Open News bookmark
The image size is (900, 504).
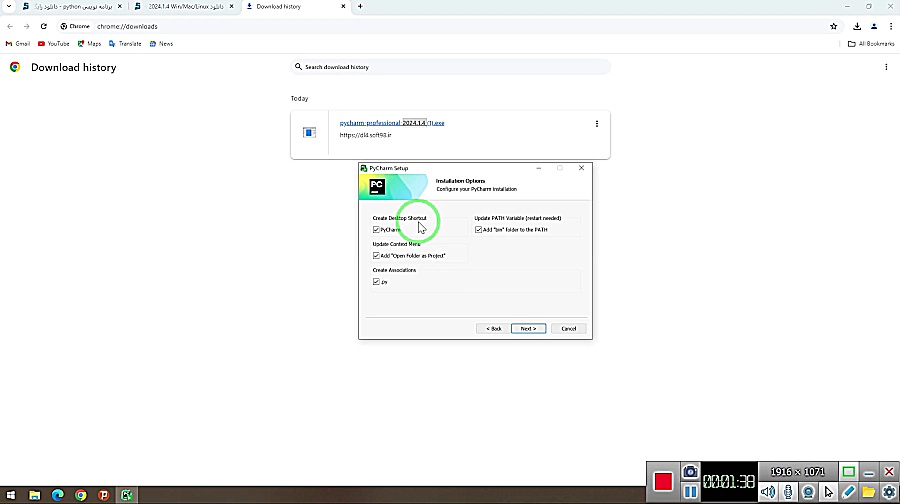click(x=161, y=44)
